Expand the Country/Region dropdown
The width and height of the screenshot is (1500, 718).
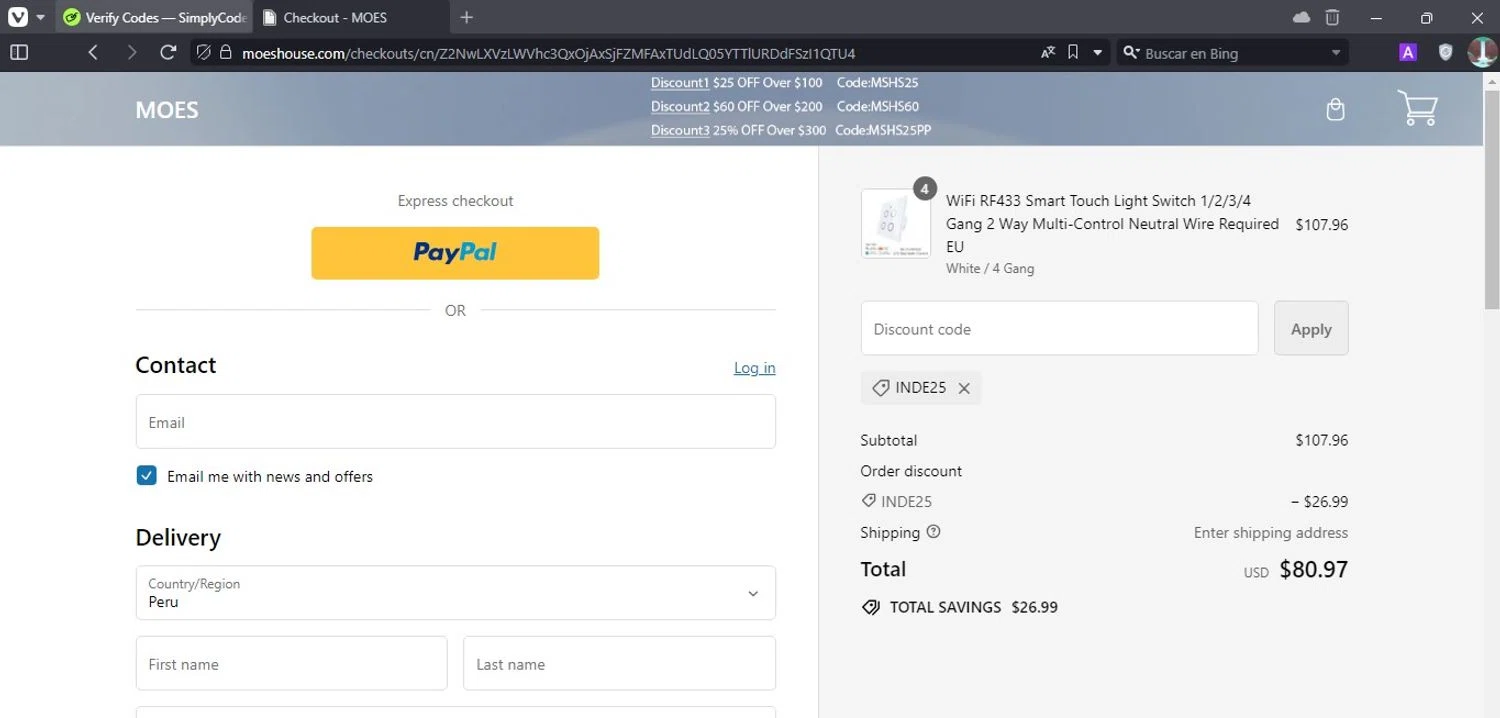point(455,593)
